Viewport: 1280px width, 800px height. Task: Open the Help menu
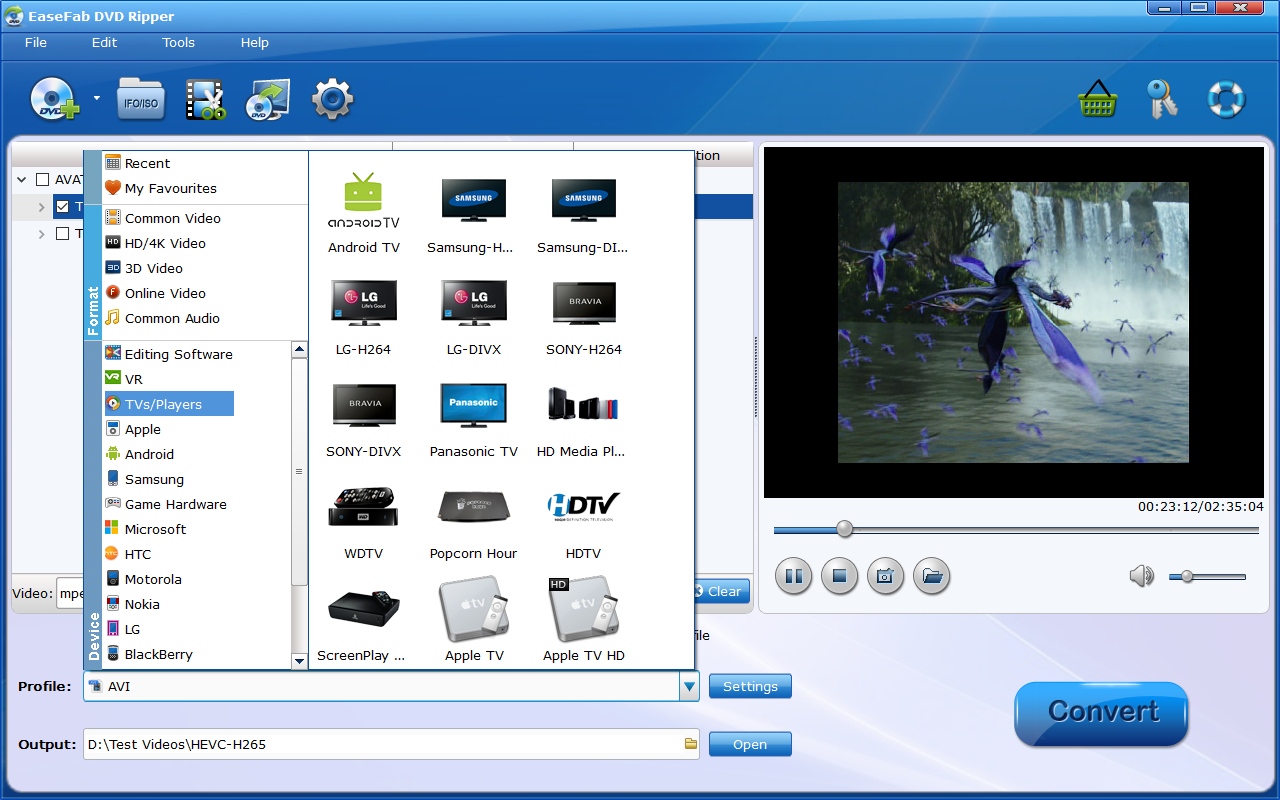click(255, 43)
